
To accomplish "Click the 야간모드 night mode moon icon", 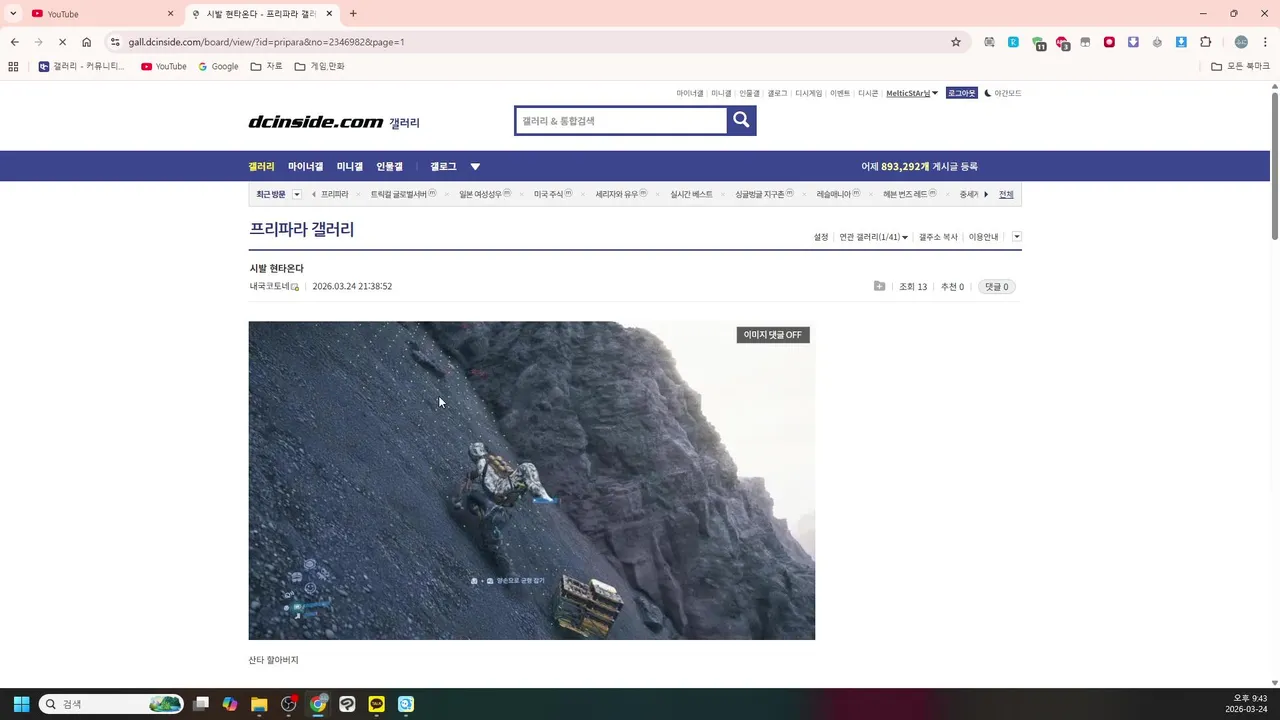I will coord(987,93).
